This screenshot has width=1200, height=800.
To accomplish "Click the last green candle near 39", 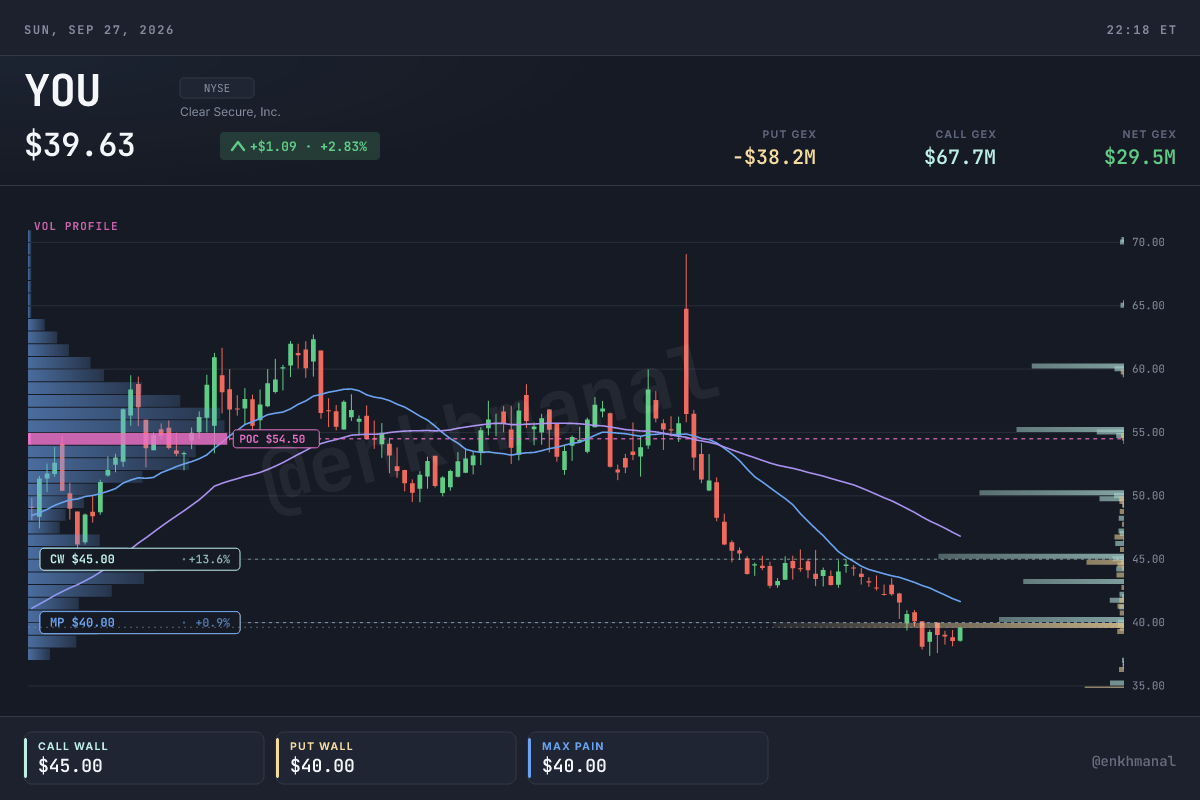I will (x=960, y=633).
